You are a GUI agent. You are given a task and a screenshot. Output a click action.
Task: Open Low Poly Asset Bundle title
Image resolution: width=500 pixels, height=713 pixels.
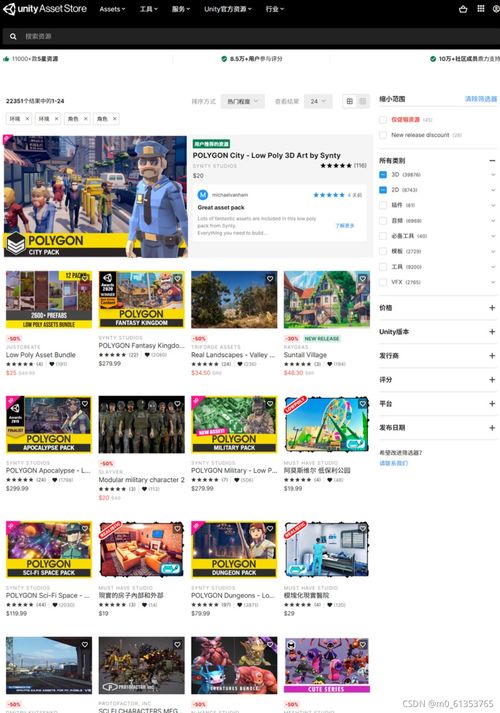click(x=41, y=355)
